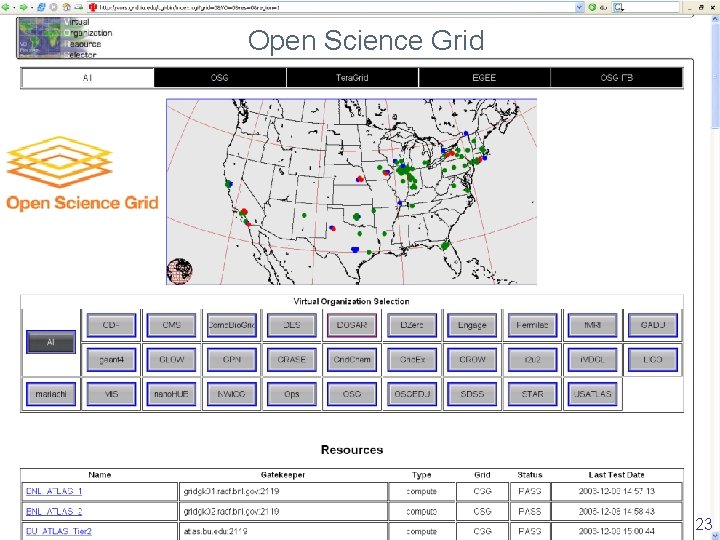This screenshot has width=720, height=540.
Task: Open the BNL_ATLAS_2 resource link
Action: [54, 511]
